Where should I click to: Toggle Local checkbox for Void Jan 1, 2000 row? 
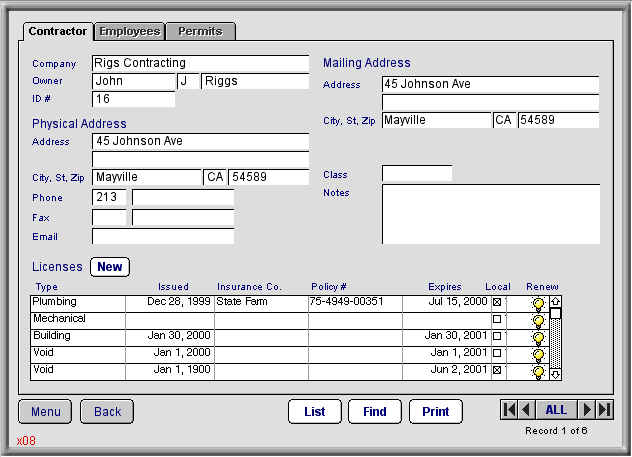point(497,353)
